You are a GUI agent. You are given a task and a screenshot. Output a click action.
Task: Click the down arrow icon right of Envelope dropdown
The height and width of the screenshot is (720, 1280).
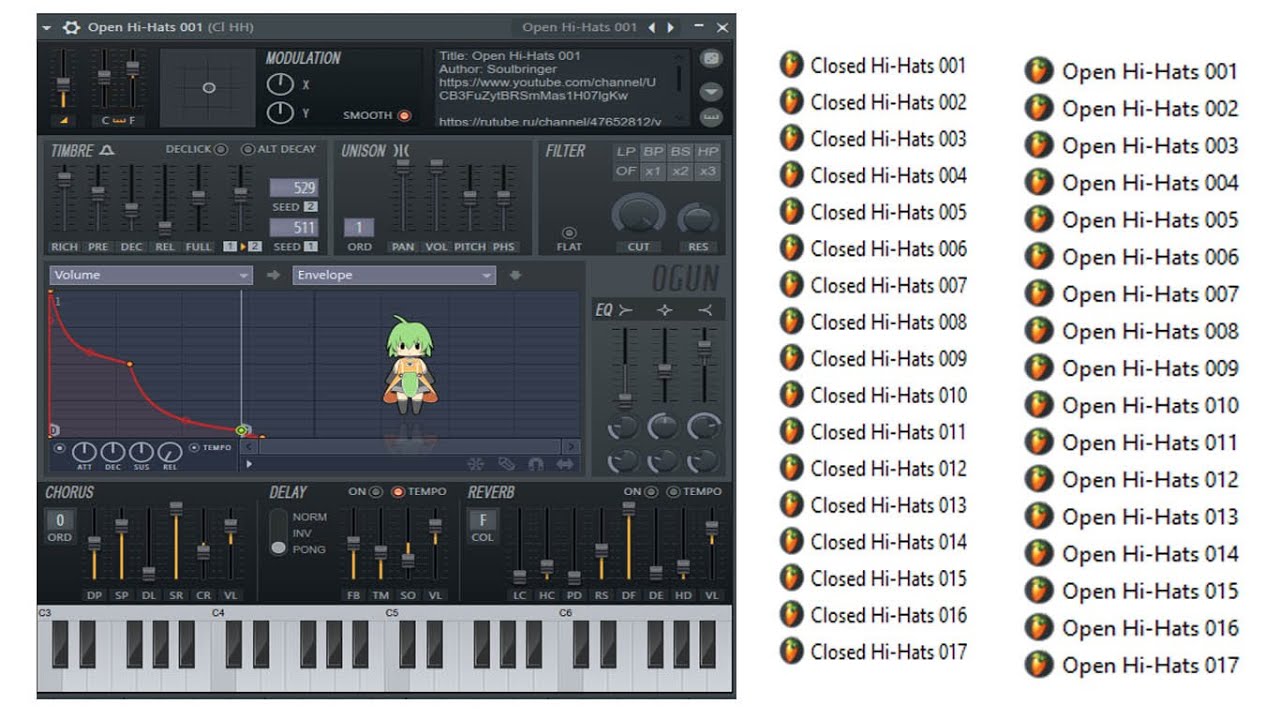pyautogui.click(x=515, y=275)
